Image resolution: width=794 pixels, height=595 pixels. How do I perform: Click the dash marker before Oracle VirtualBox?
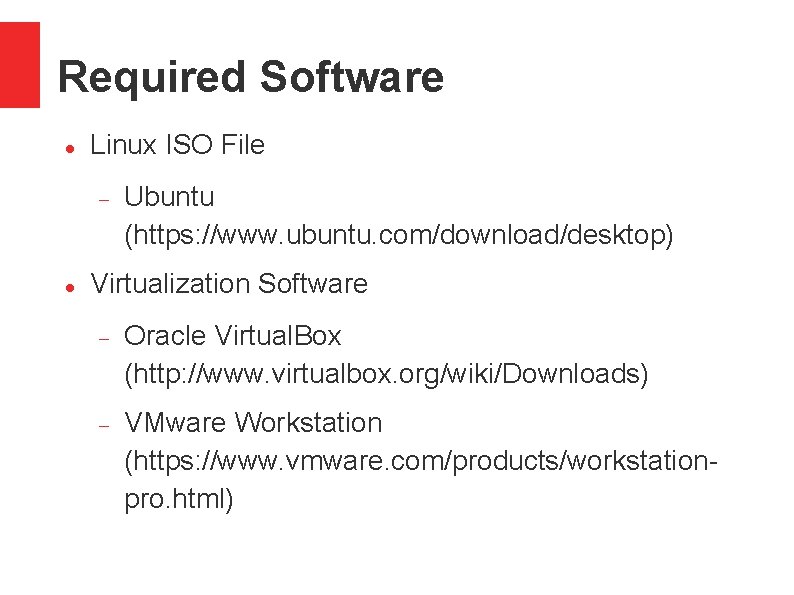click(x=104, y=339)
